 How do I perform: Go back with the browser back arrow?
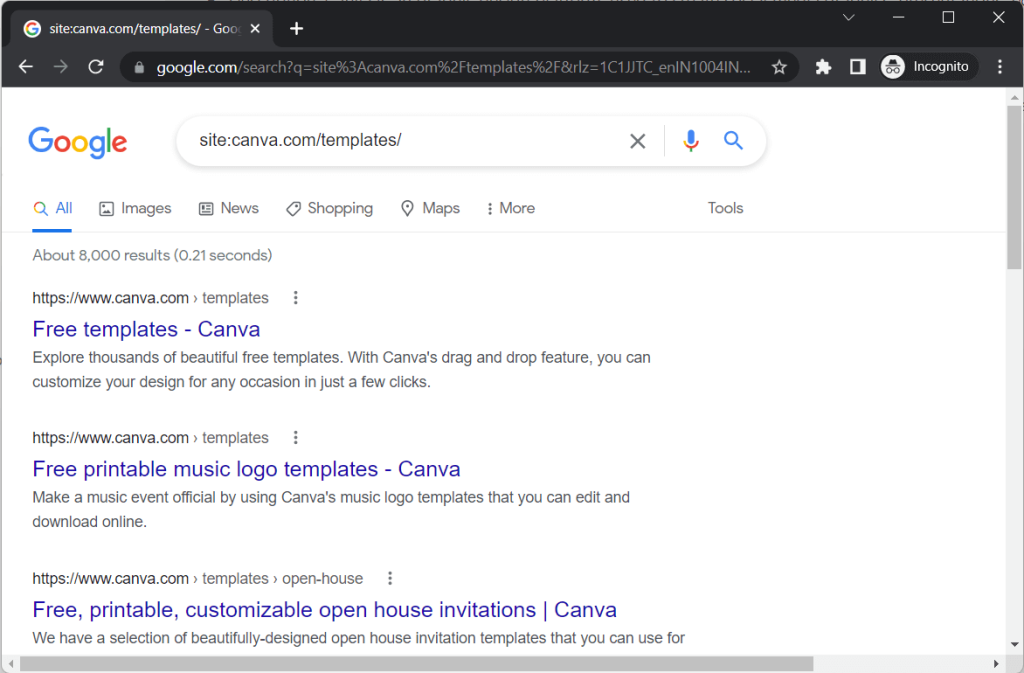pos(25,67)
